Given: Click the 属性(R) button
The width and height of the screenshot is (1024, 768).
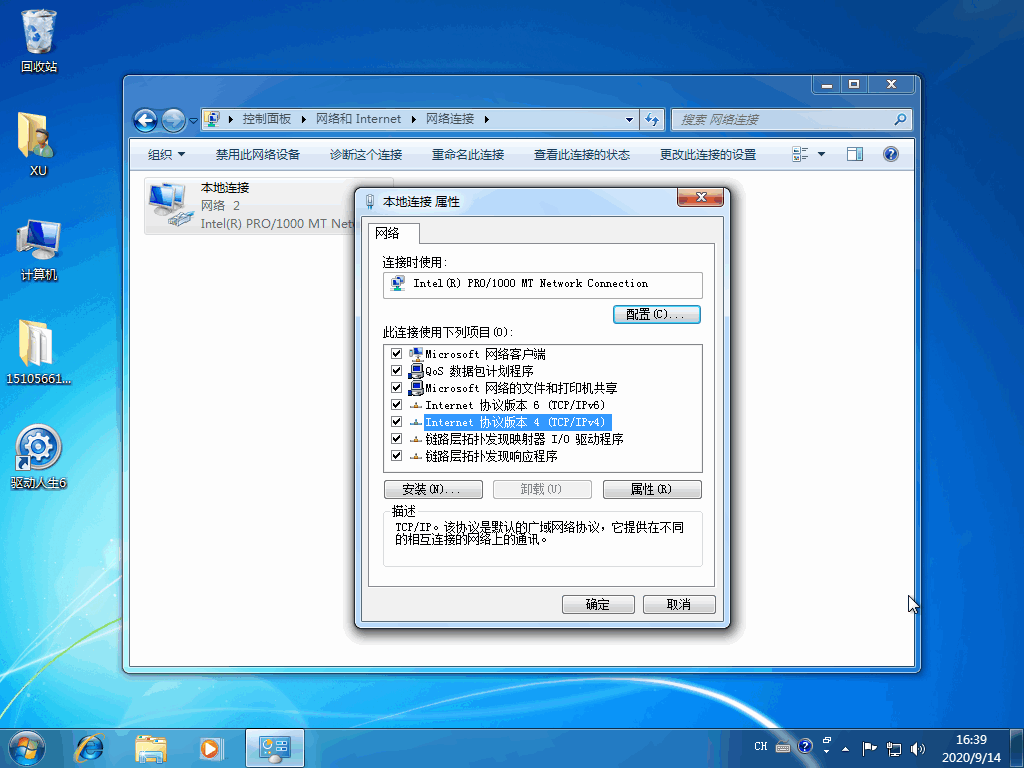Looking at the screenshot, I should [x=651, y=489].
